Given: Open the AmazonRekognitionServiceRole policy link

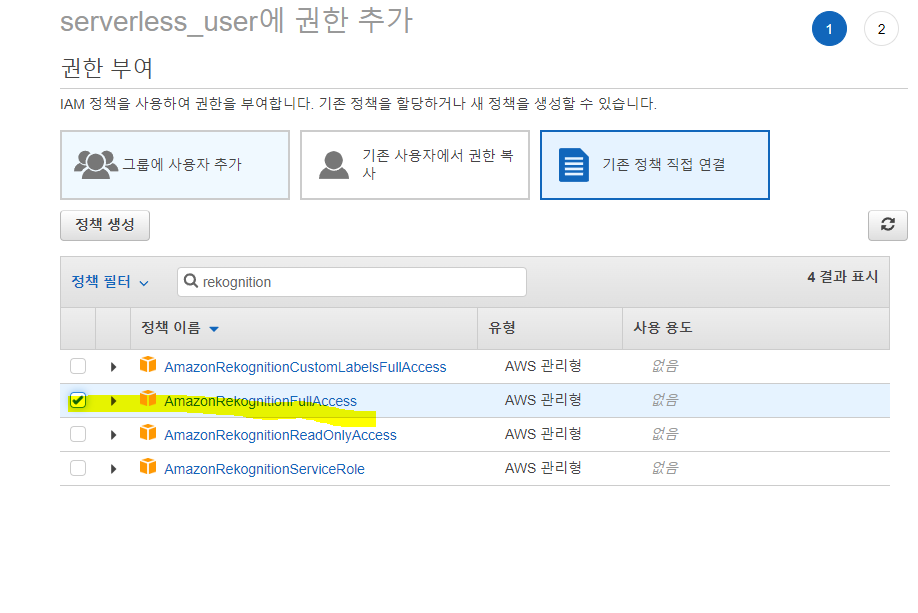Looking at the screenshot, I should [x=265, y=469].
